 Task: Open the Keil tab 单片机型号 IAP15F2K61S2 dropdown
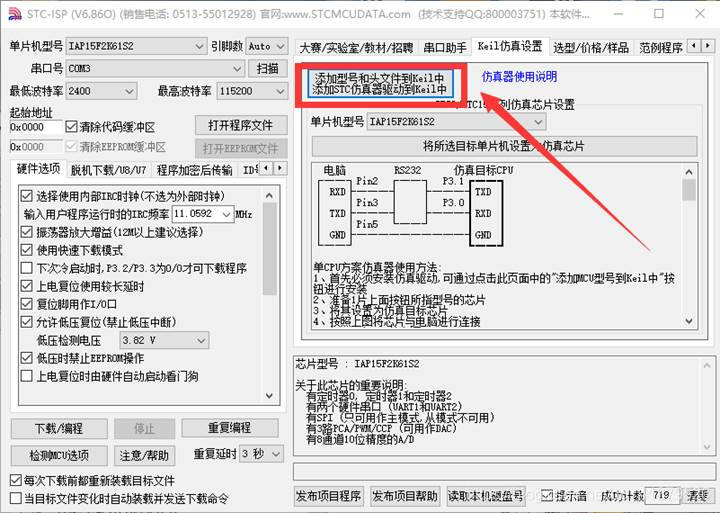(x=456, y=122)
